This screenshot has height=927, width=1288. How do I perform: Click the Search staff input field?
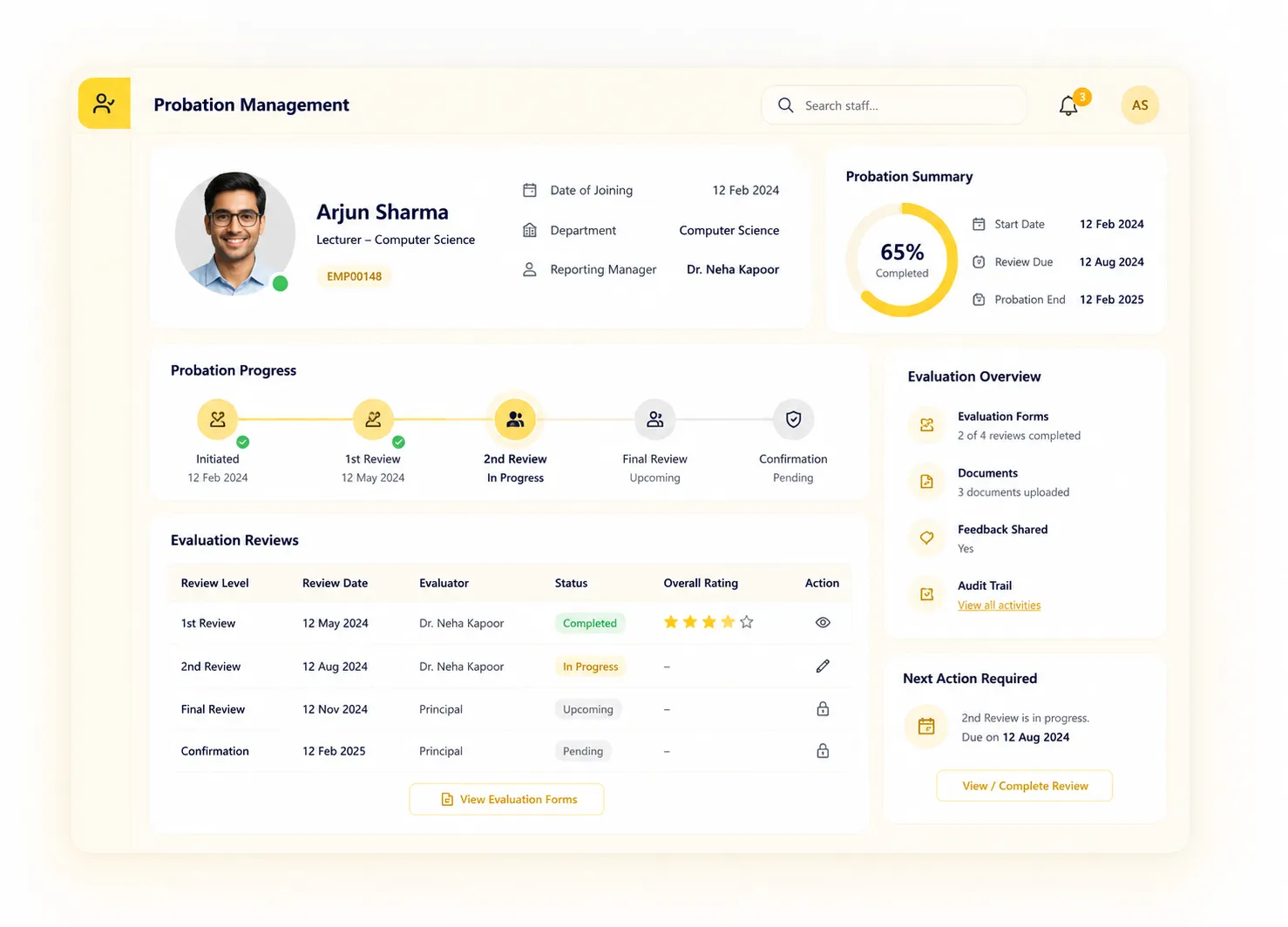[x=894, y=105]
